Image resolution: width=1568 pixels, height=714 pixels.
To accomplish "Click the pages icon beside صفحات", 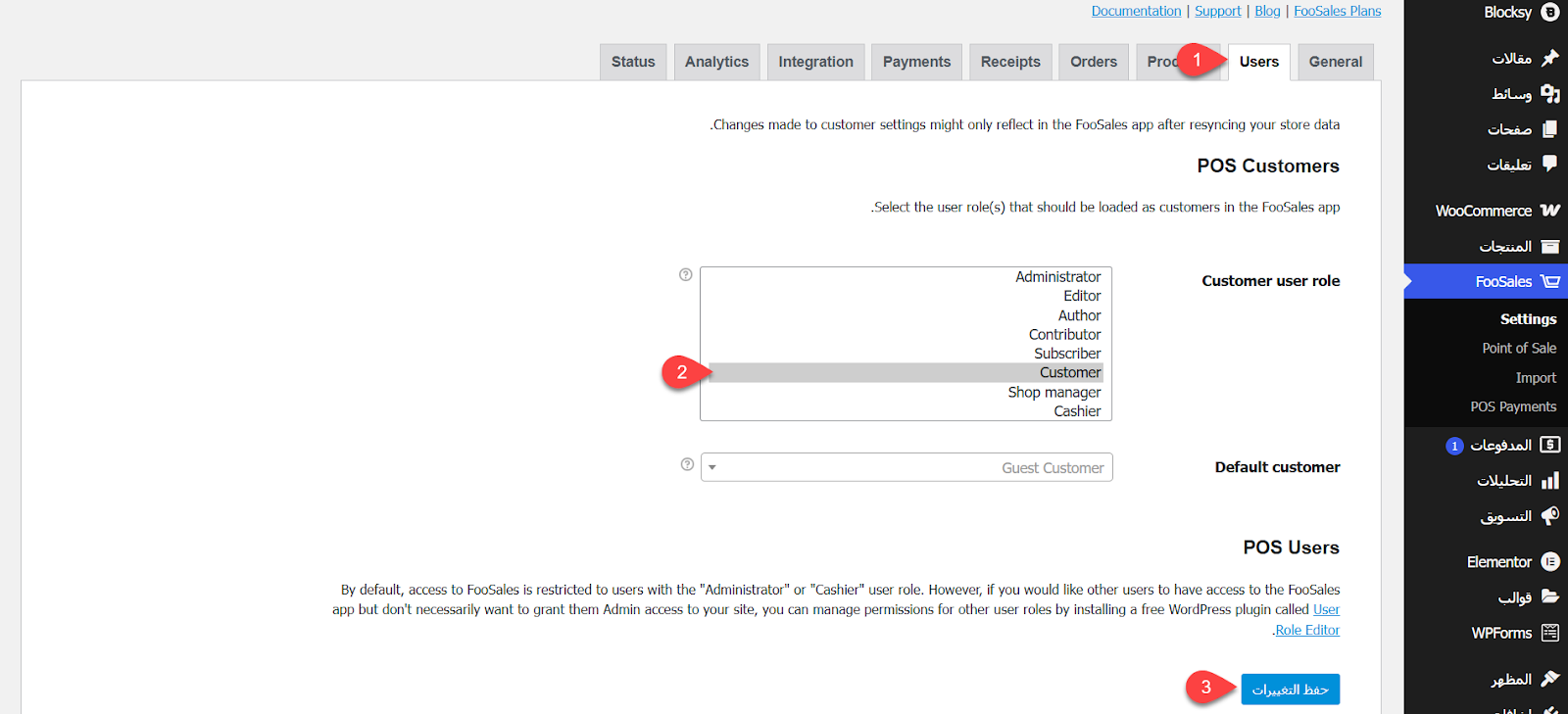I will 1550,129.
